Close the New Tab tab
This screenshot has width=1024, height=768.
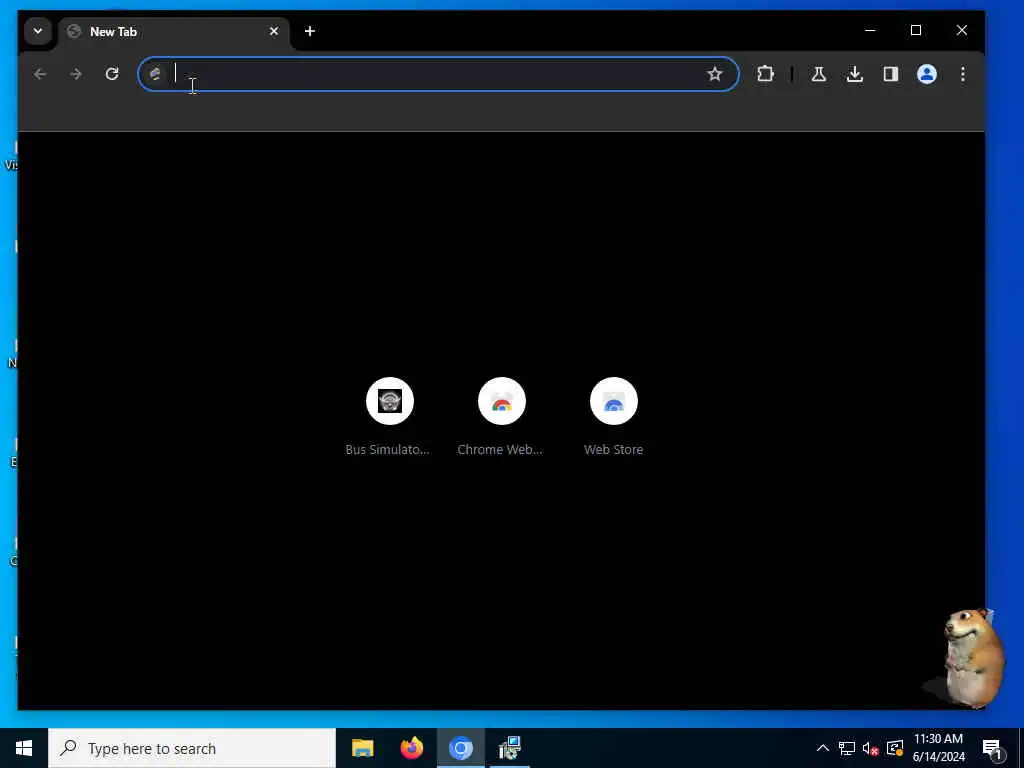coord(274,31)
